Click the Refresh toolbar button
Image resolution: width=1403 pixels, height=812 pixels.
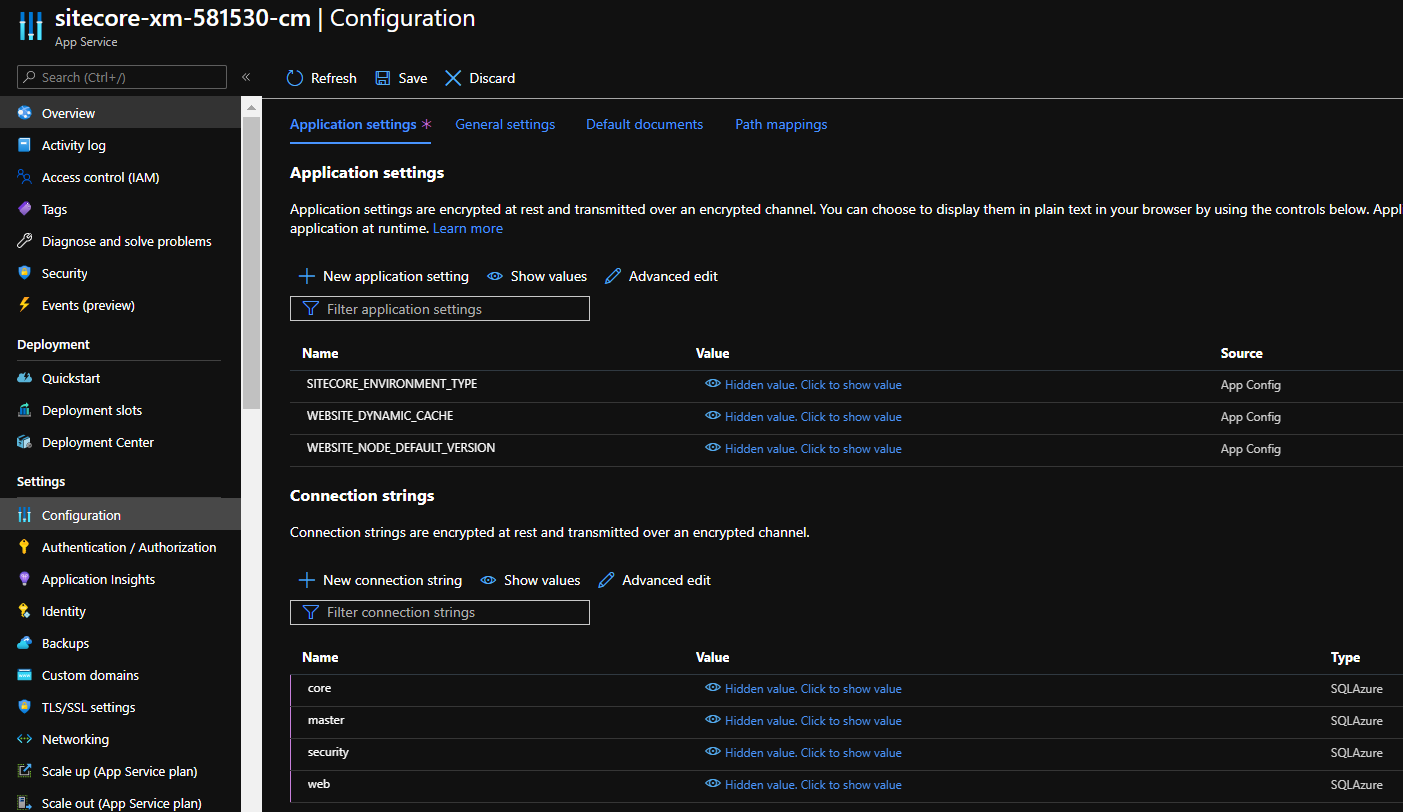pos(321,78)
